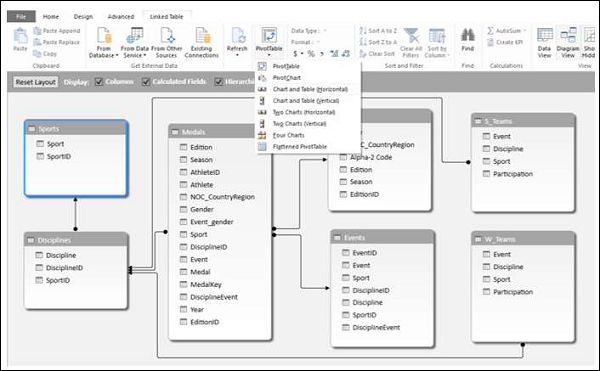Viewport: 600px width, 371px height.
Task: Click the Reset Layout button
Action: pos(36,82)
